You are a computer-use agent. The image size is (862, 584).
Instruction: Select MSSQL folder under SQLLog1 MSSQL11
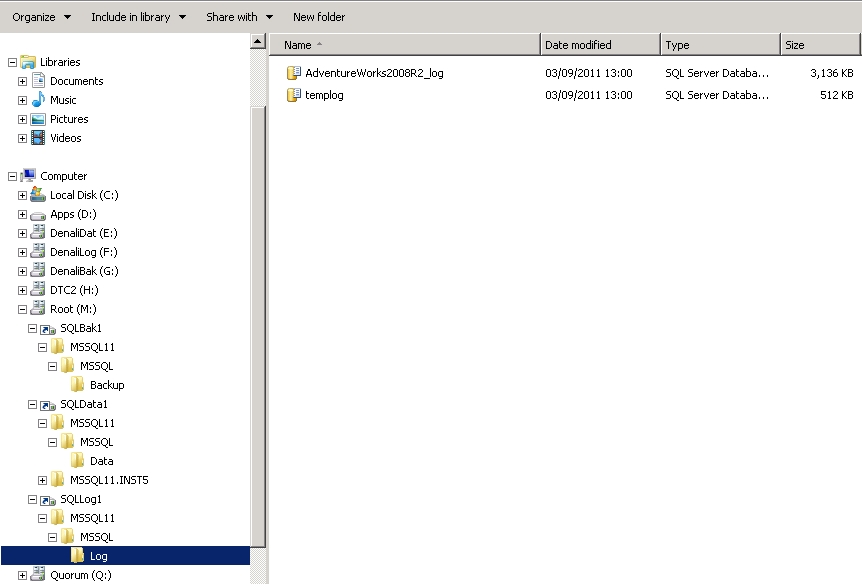click(97, 537)
